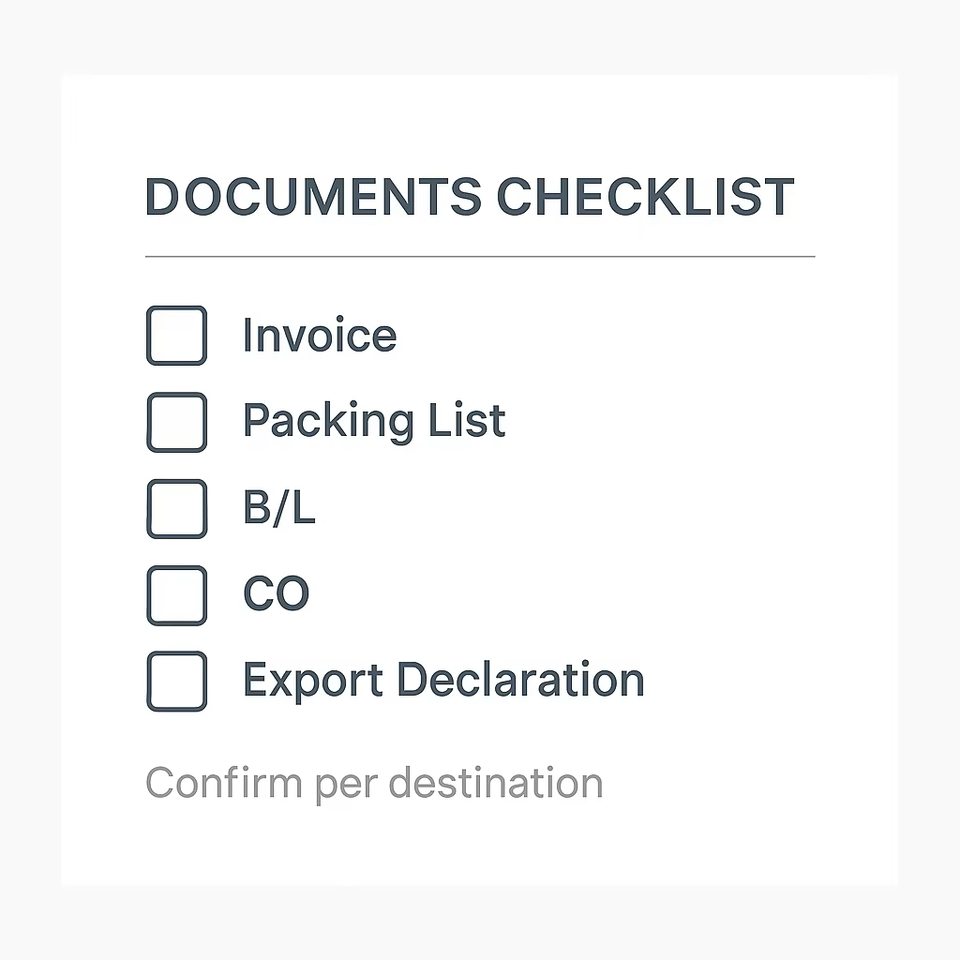Click the word "CHECKLIST" in the heading
960x960 pixels.
645,197
